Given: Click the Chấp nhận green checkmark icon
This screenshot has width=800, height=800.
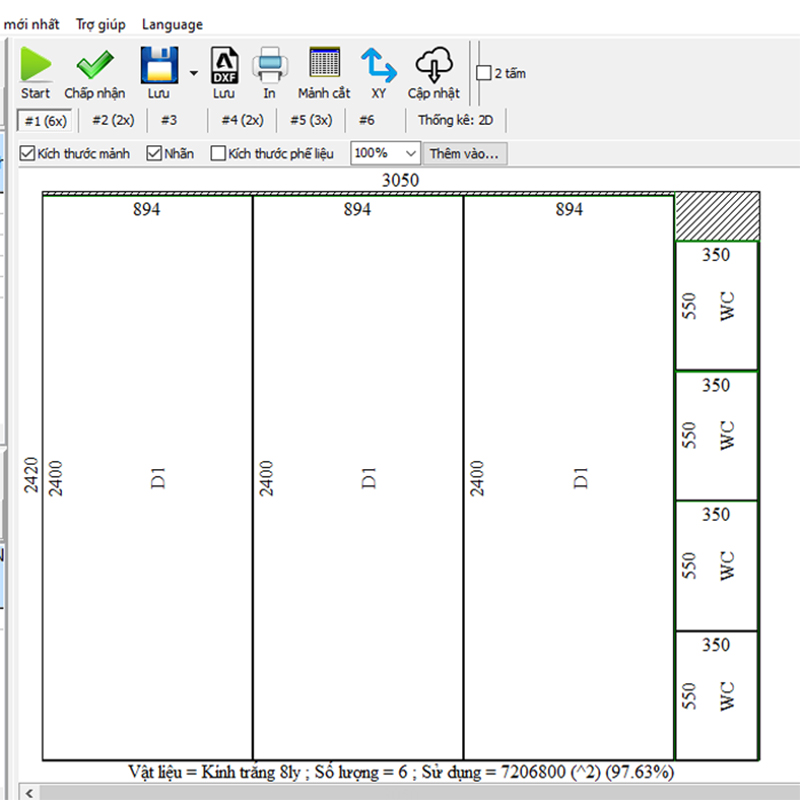Looking at the screenshot, I should [x=95, y=66].
